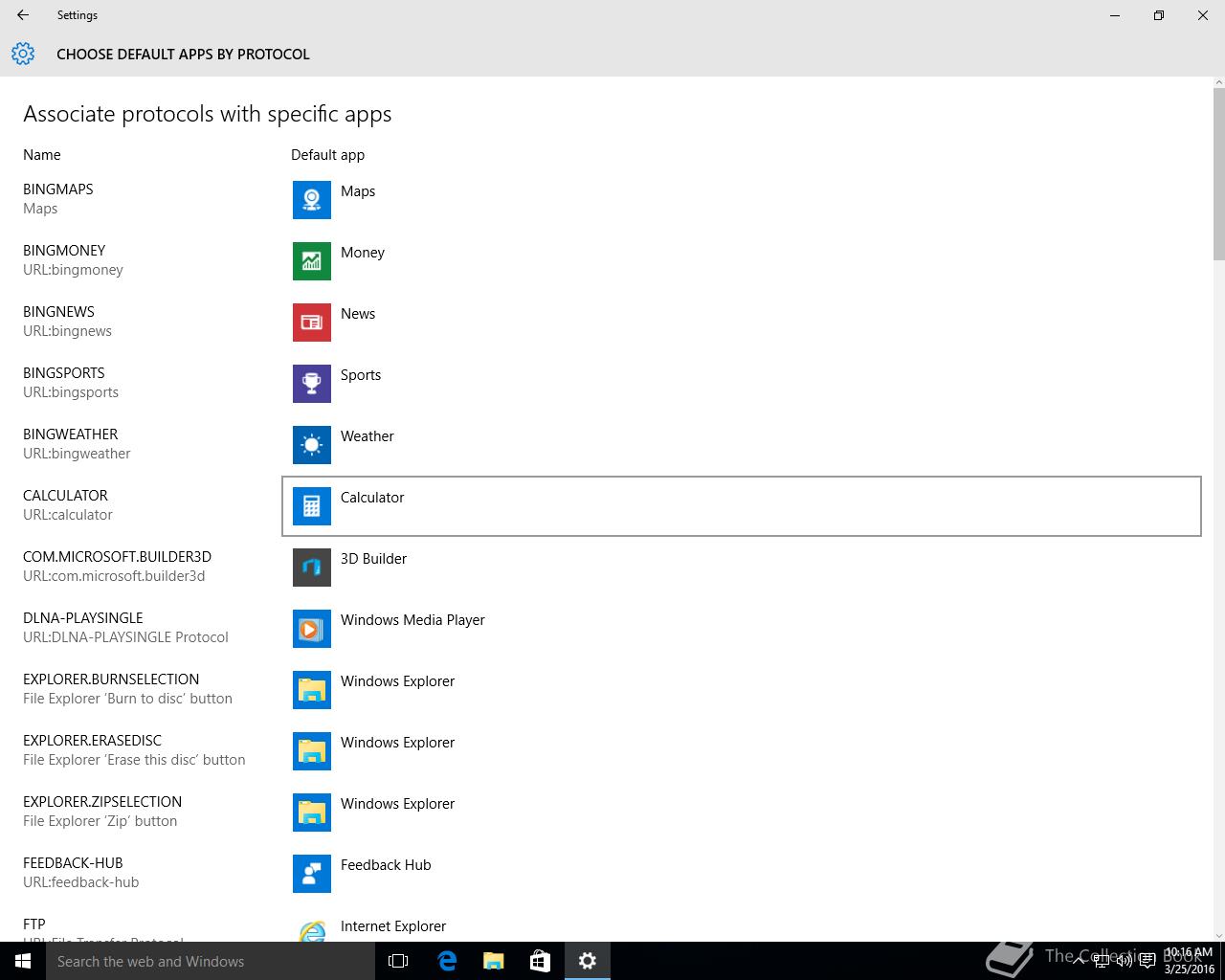The image size is (1225, 980).
Task: Change default app labeled Weather
Action: pos(742,445)
